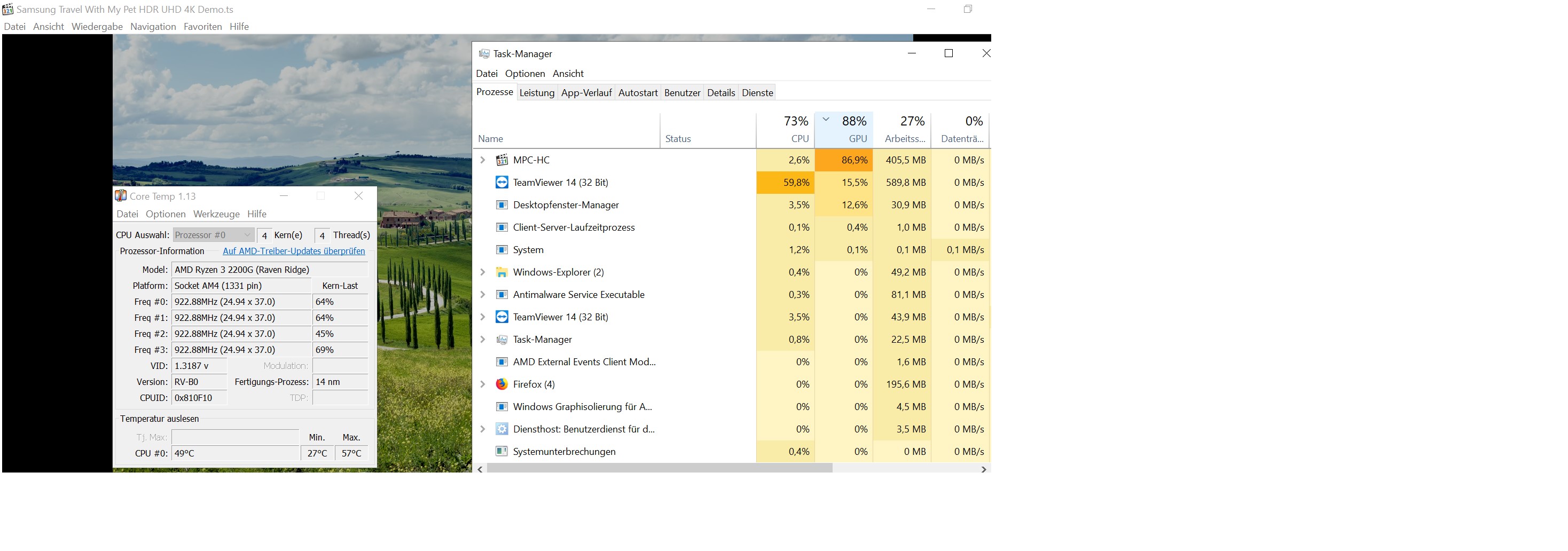Click TeamViewer icon with 59,8% CPU
1568x551 pixels.
[501, 183]
